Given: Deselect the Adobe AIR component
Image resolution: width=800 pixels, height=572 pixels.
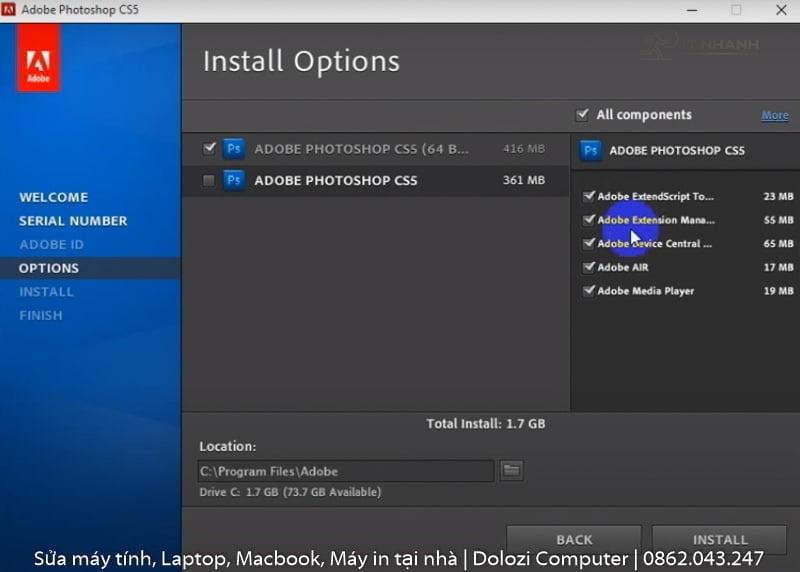Looking at the screenshot, I should click(x=589, y=267).
